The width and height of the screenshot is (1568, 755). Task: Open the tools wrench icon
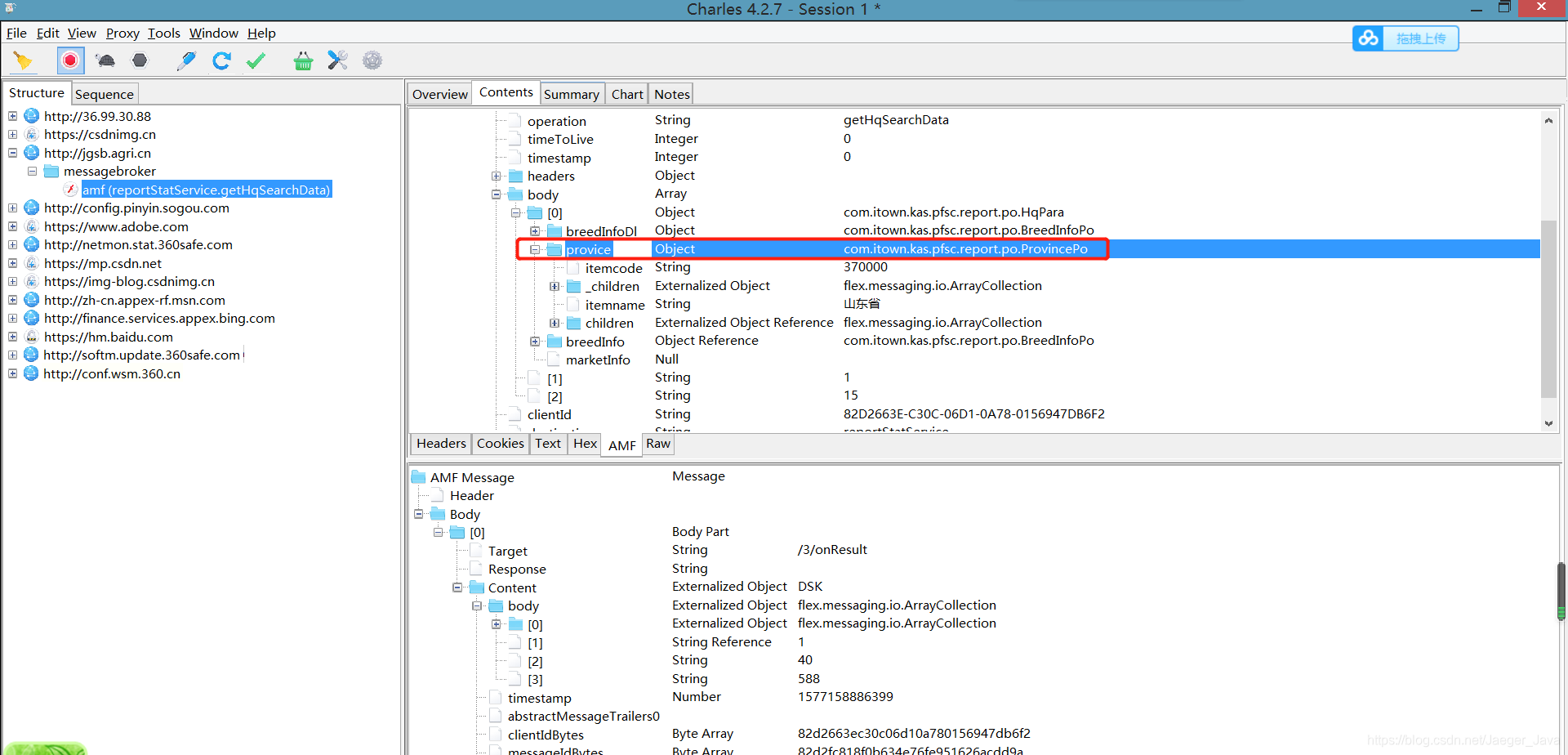point(337,60)
